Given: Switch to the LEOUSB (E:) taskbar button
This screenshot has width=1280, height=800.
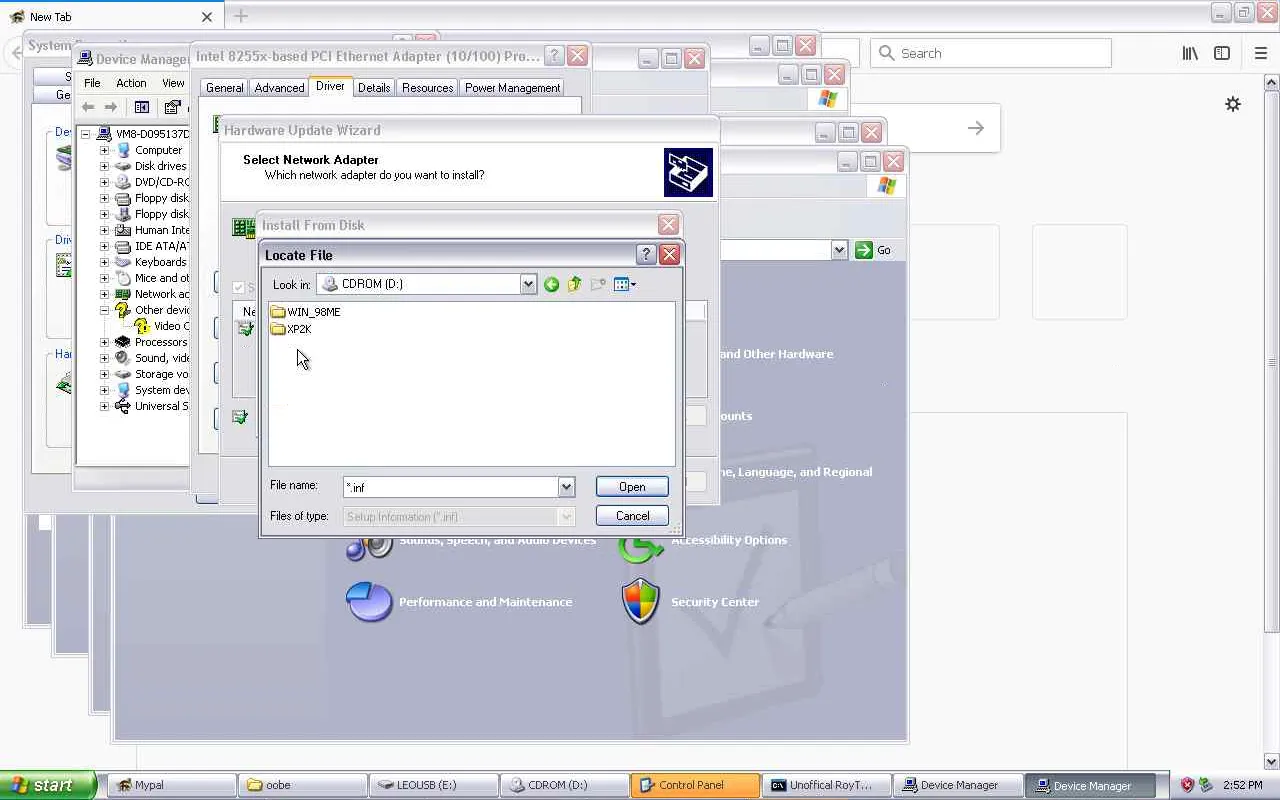Looking at the screenshot, I should (x=434, y=785).
